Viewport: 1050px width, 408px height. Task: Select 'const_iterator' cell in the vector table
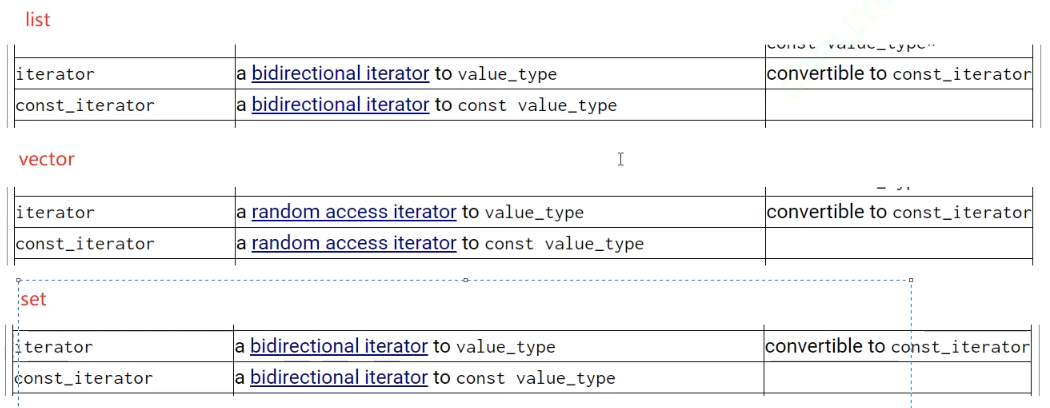pyautogui.click(x=85, y=244)
